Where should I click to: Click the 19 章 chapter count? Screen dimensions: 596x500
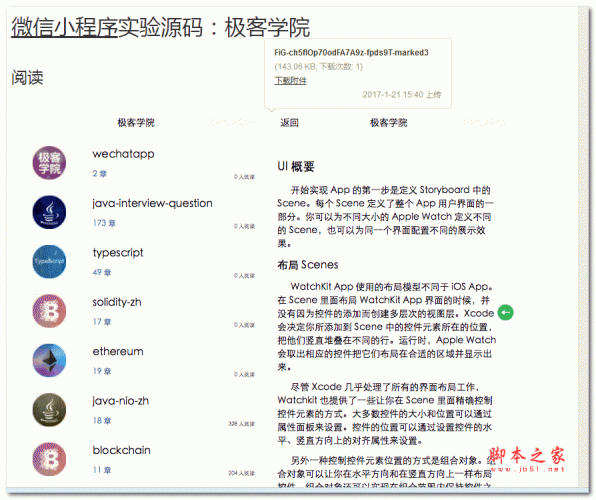click(x=102, y=371)
